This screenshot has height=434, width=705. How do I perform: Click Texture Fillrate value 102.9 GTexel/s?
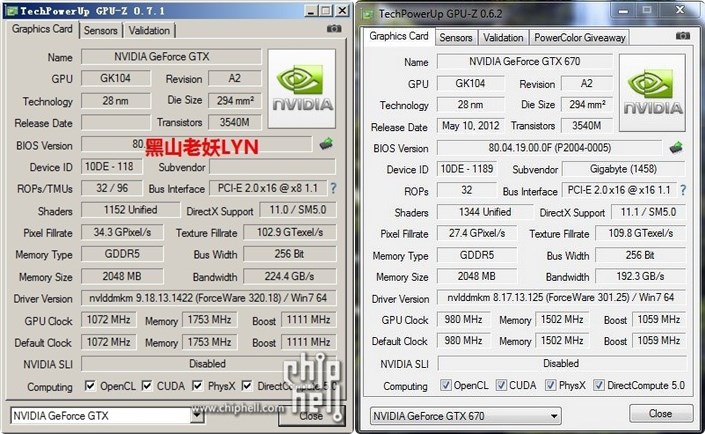(290, 233)
